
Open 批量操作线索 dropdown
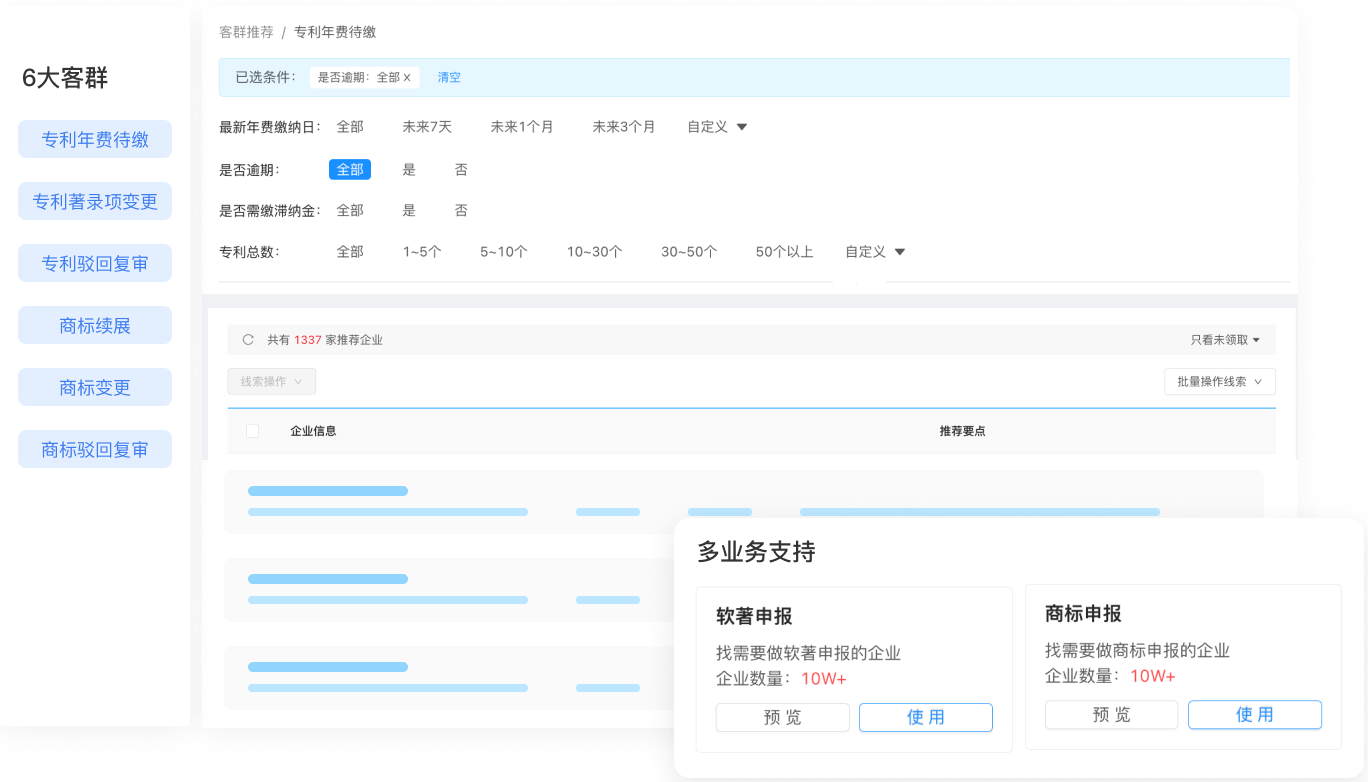[1220, 381]
